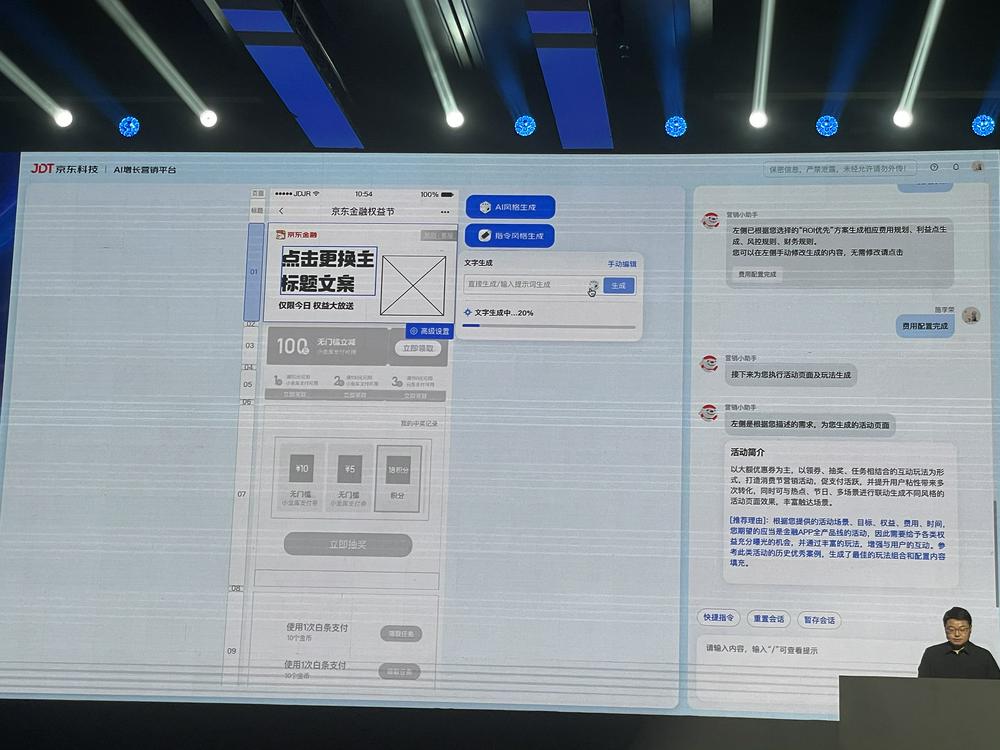Click the JDT 京东科技 logo

click(65, 169)
